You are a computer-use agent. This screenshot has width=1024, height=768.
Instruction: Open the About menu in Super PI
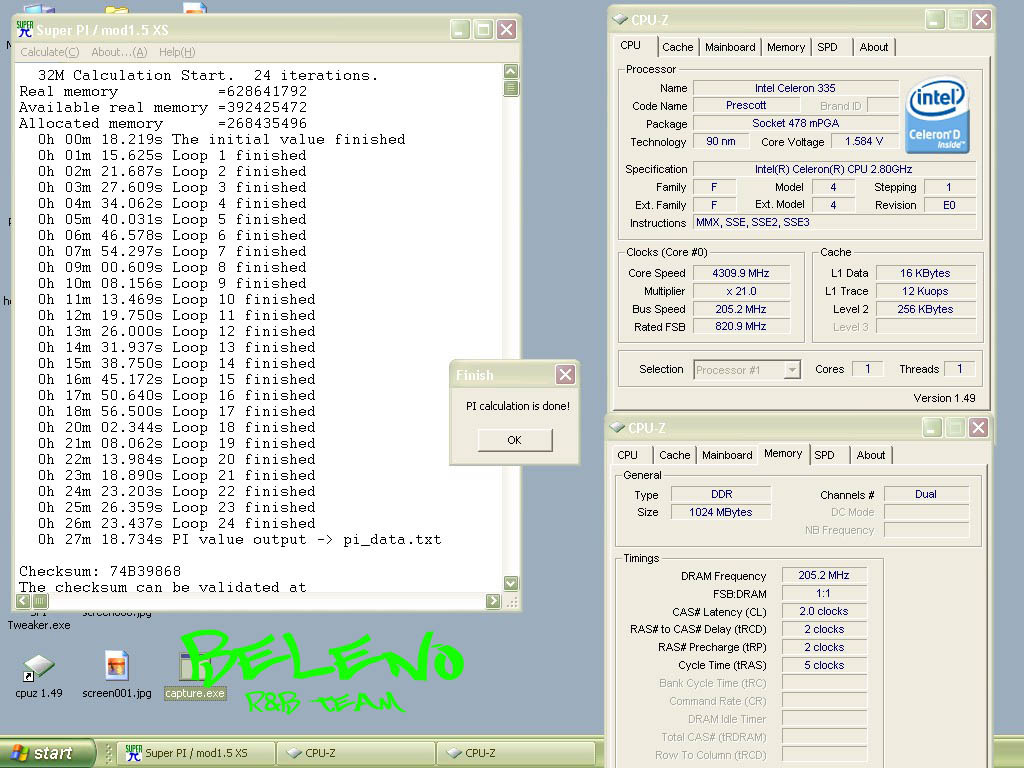click(x=119, y=52)
